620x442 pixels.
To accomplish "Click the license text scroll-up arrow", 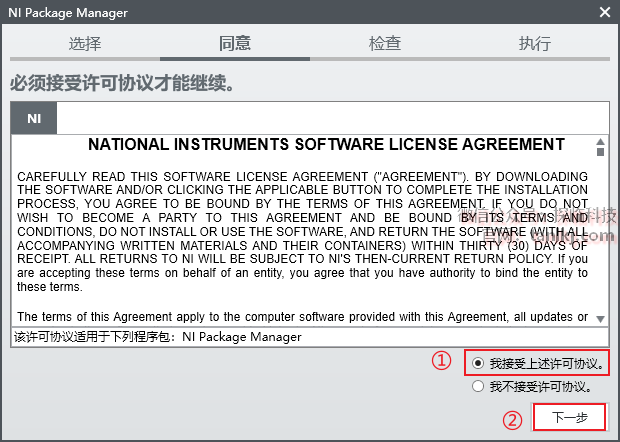I will tap(600, 142).
